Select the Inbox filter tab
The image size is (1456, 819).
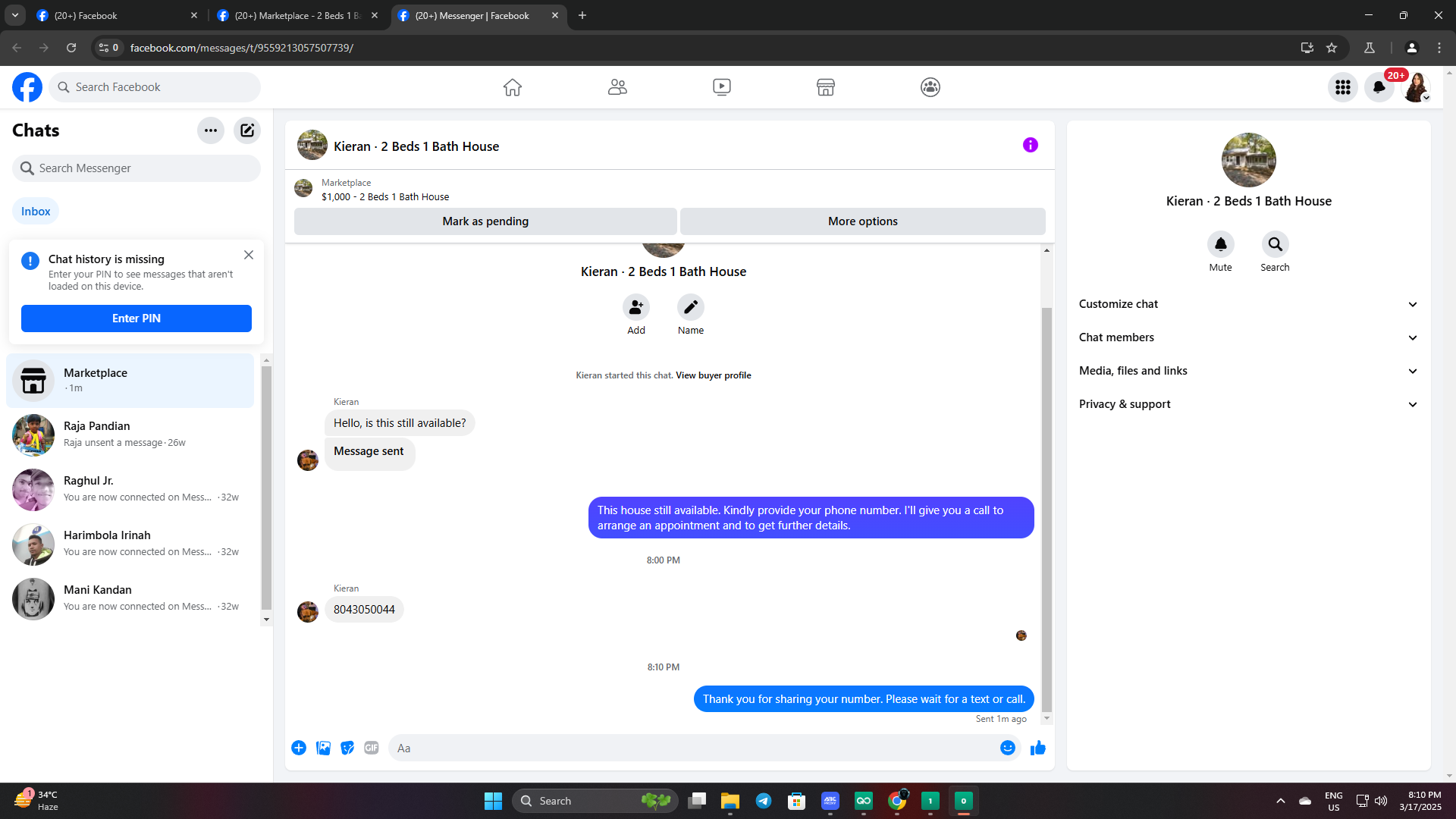click(x=36, y=212)
